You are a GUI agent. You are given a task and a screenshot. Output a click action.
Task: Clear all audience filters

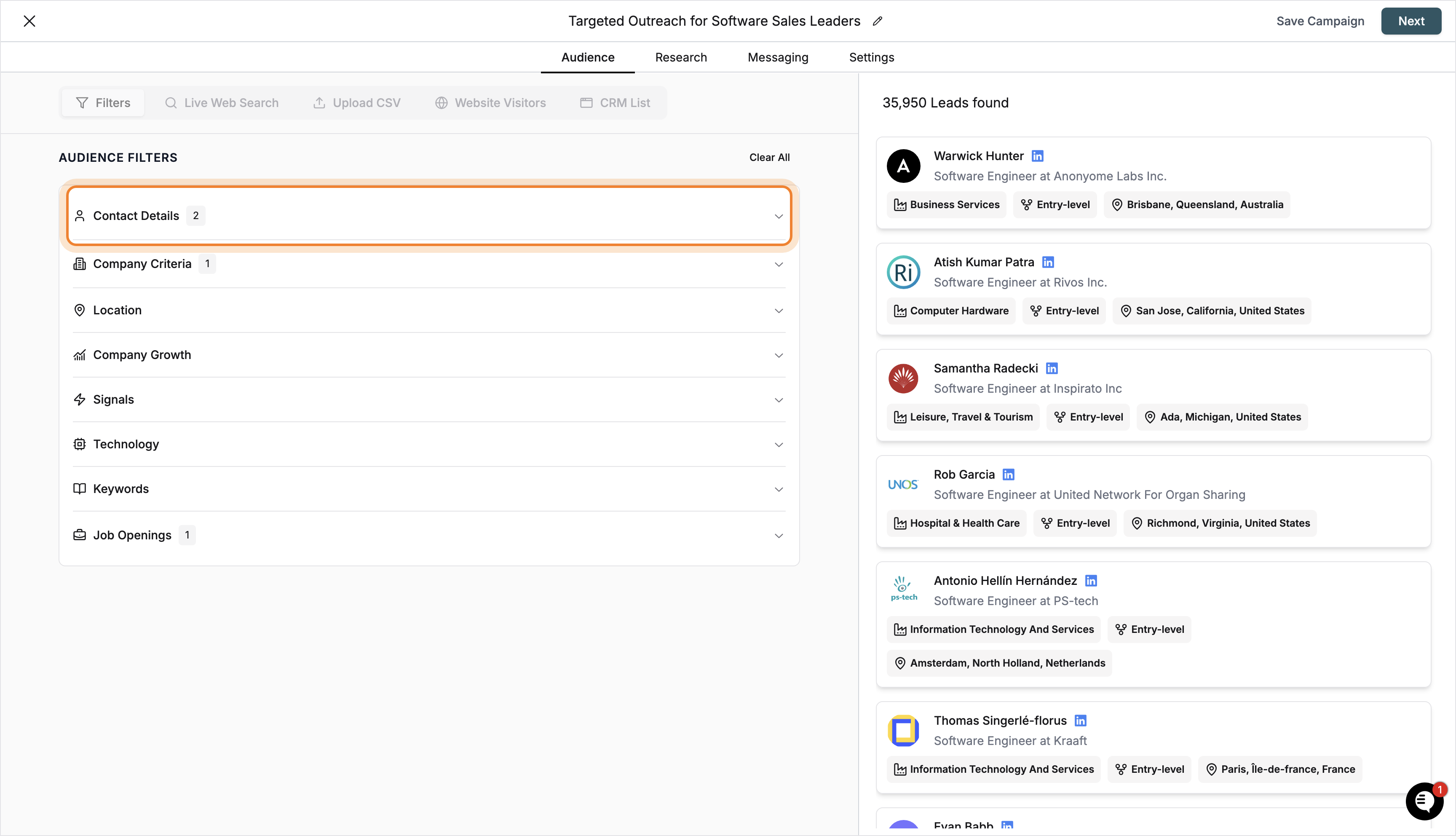click(x=770, y=157)
